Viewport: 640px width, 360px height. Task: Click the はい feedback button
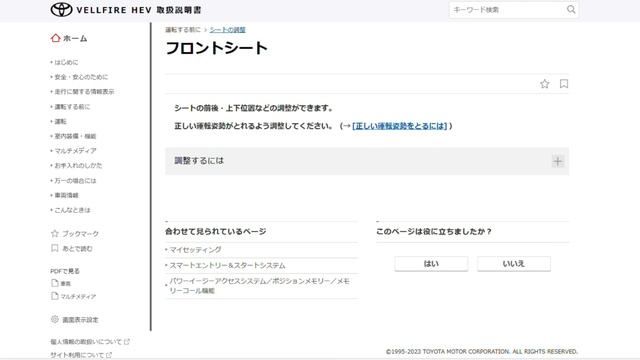click(x=431, y=264)
